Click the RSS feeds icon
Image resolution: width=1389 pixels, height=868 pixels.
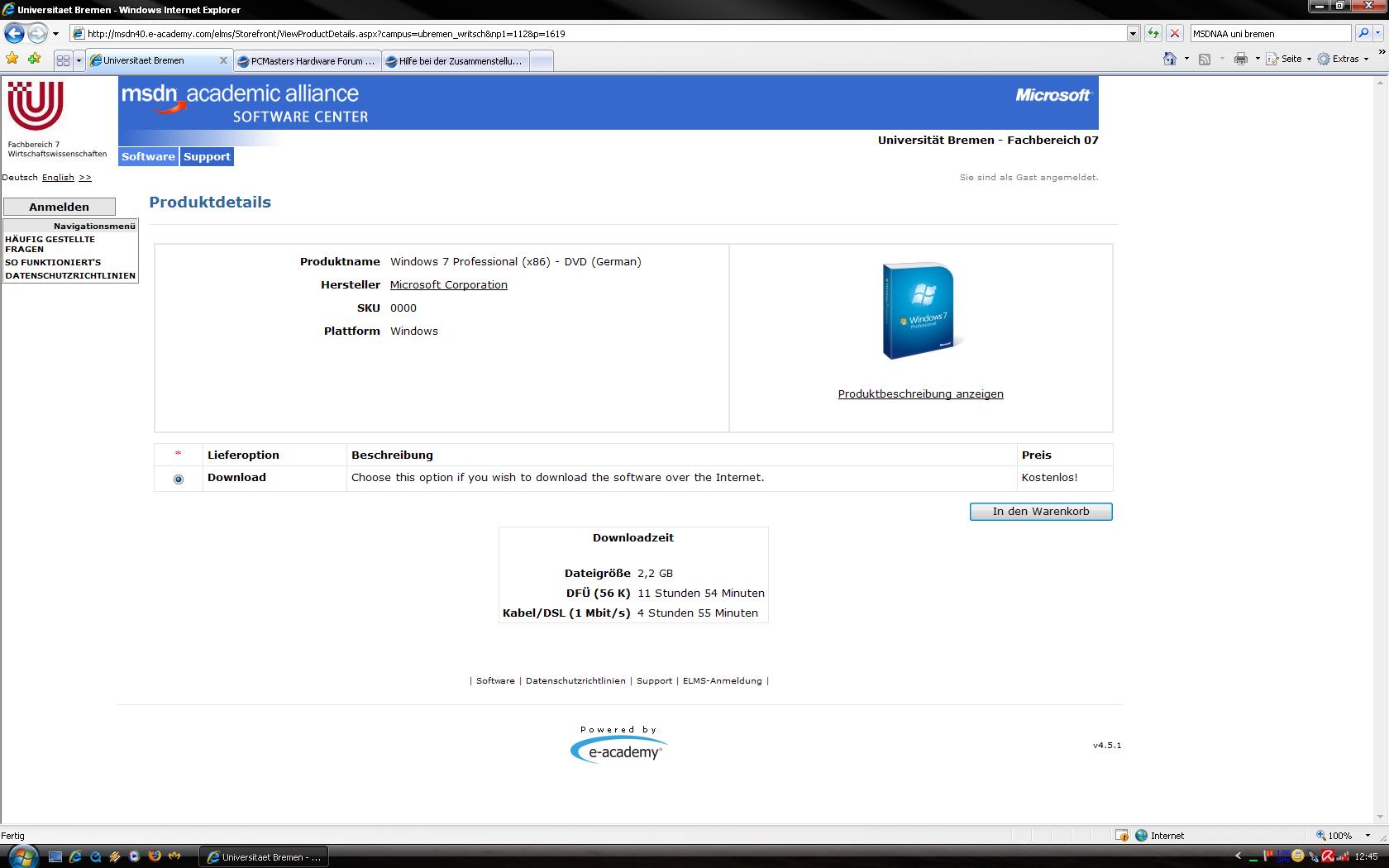(1205, 59)
